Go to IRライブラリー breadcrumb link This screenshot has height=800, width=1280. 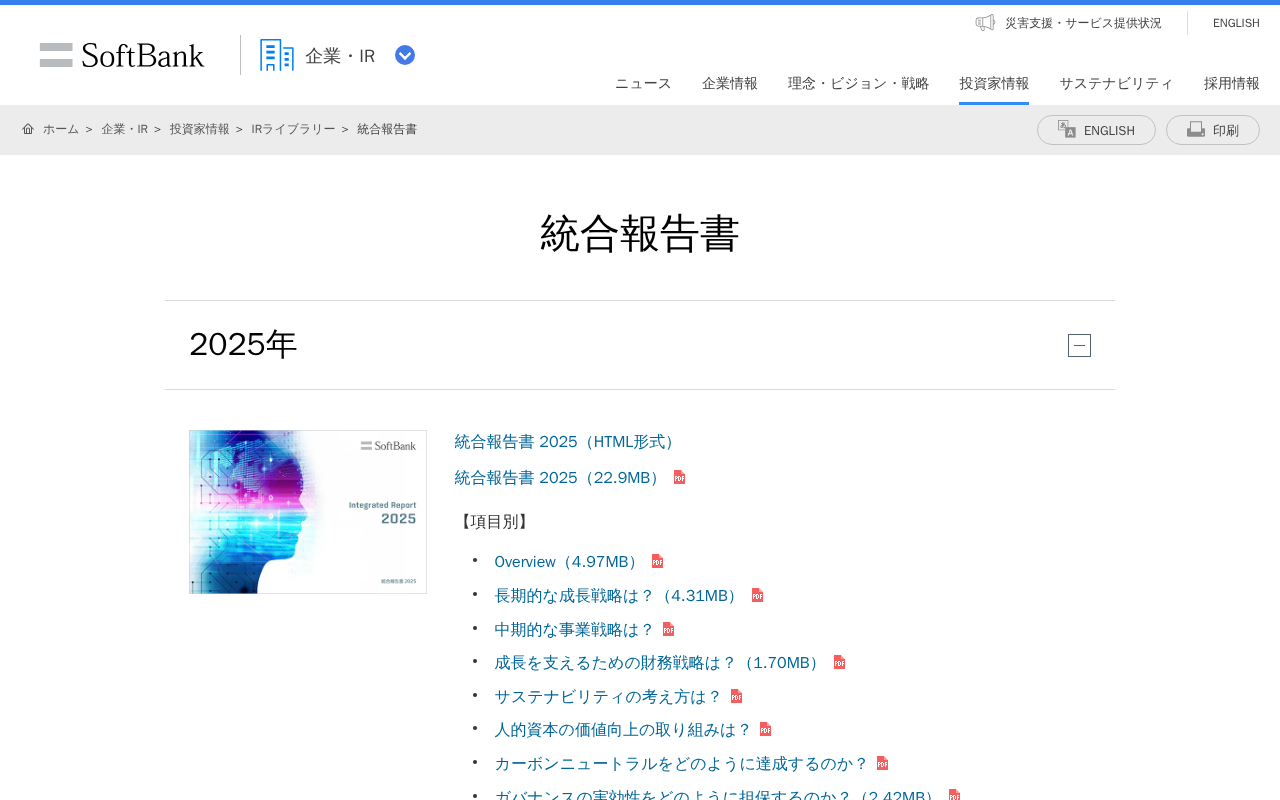tap(293, 129)
